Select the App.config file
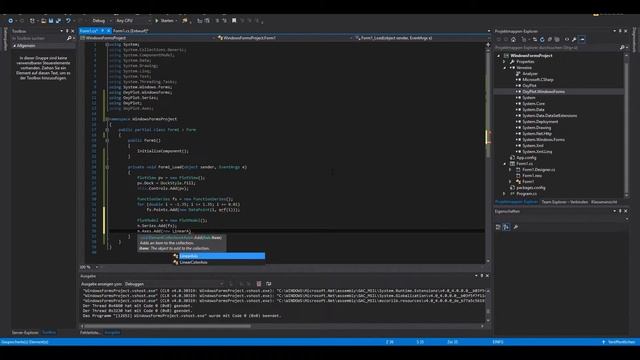The width and height of the screenshot is (640, 360). pyautogui.click(x=526, y=158)
